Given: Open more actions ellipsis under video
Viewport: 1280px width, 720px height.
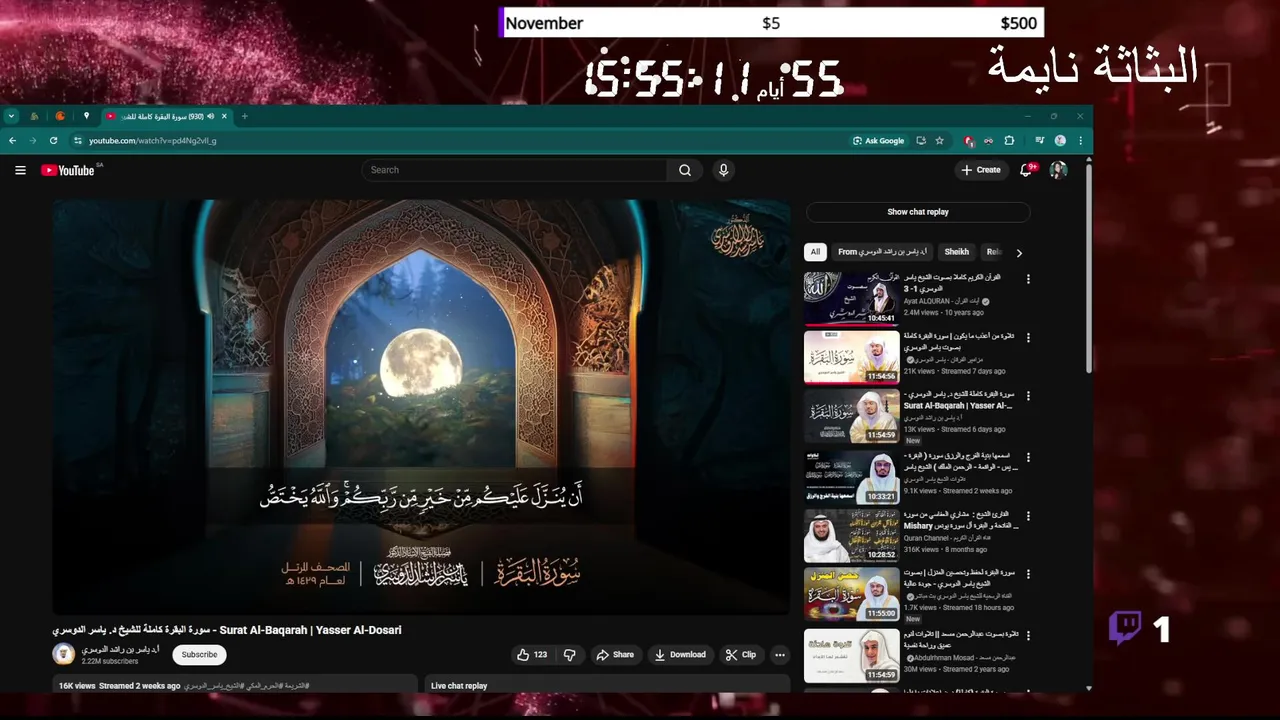Looking at the screenshot, I should [x=780, y=655].
